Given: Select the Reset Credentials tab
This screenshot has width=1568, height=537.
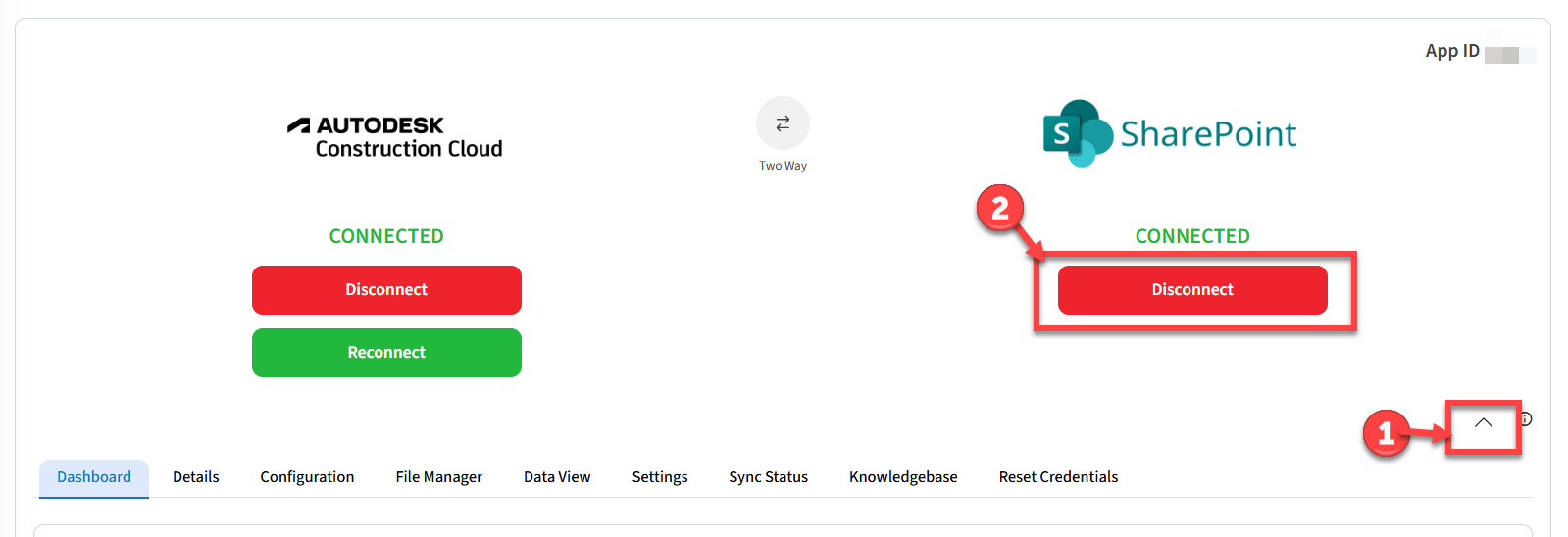Looking at the screenshot, I should [1058, 477].
